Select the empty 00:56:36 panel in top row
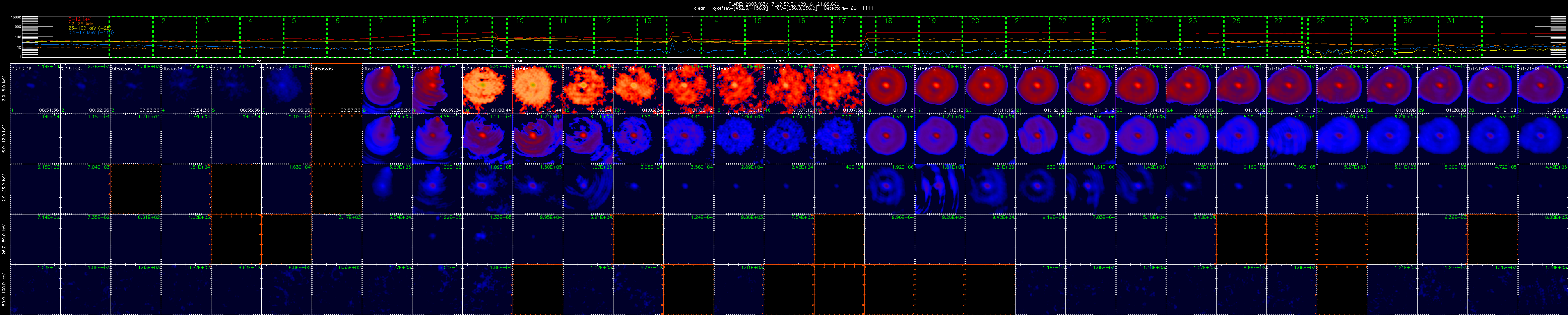Viewport: 1568px width, 315px height. pos(337,88)
